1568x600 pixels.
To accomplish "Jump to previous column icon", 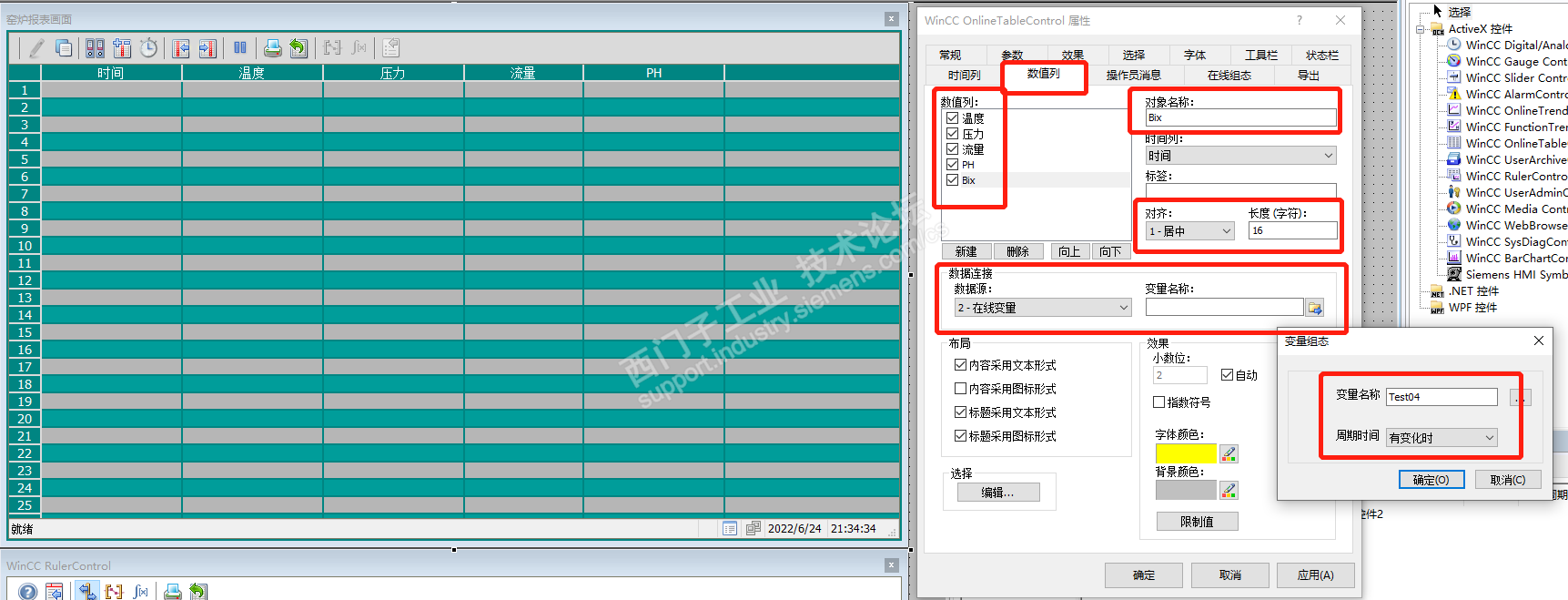I will pos(181,48).
